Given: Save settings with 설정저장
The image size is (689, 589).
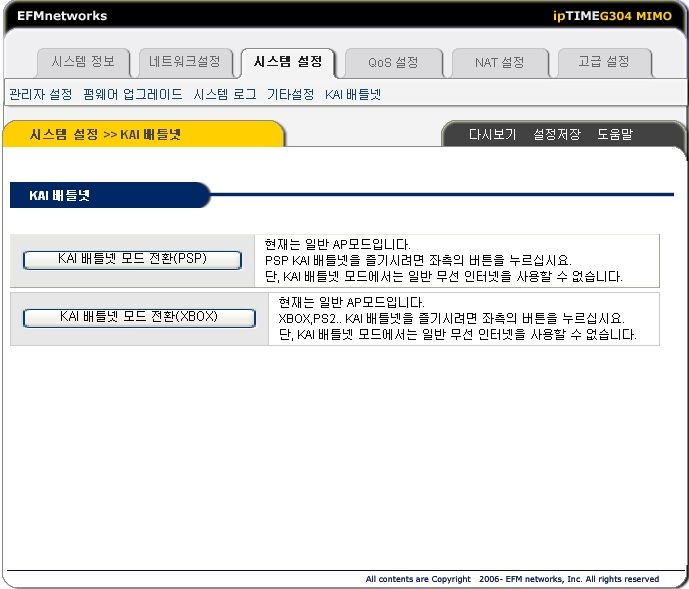Looking at the screenshot, I should [x=557, y=134].
